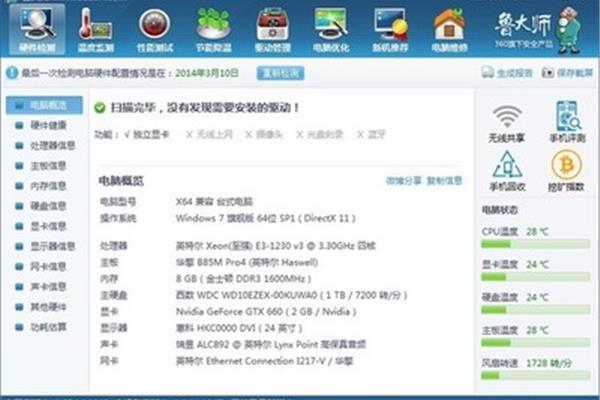Open the 手机回收 phone recycling icon
The width and height of the screenshot is (600, 400).
(507, 171)
